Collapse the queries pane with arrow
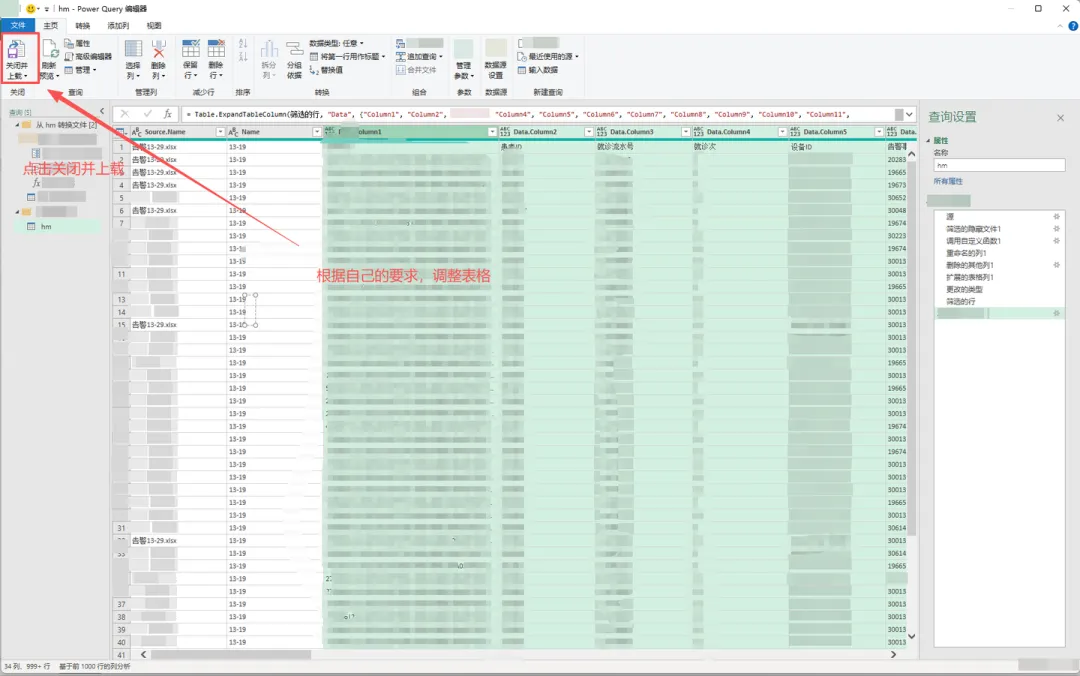The height and width of the screenshot is (676, 1080). 102,111
